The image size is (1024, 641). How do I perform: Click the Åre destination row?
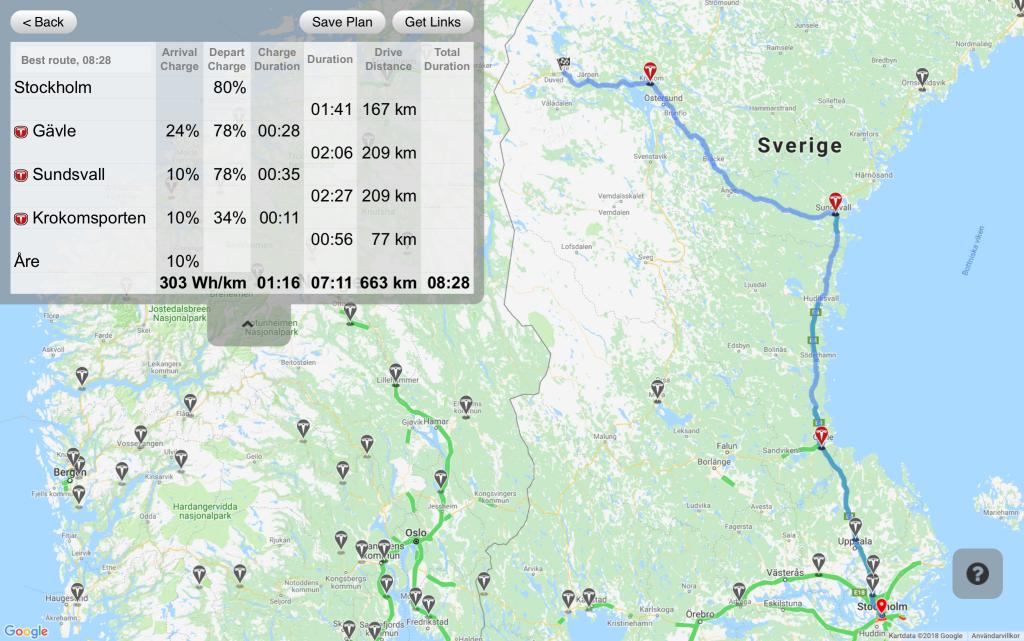pyautogui.click(x=241, y=261)
